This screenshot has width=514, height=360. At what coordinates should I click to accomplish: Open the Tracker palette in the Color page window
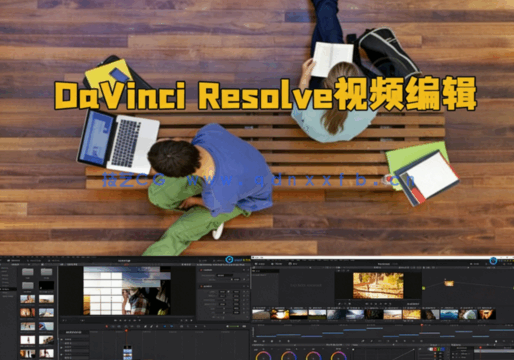point(388,341)
